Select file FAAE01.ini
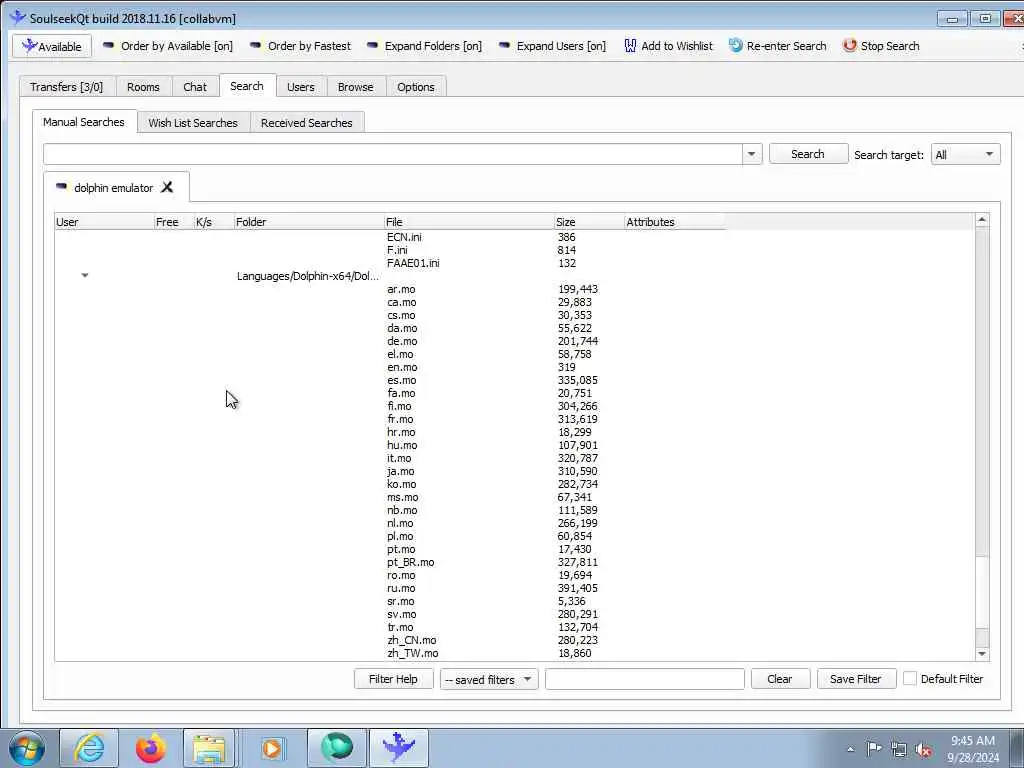This screenshot has width=1024, height=768. 413,263
